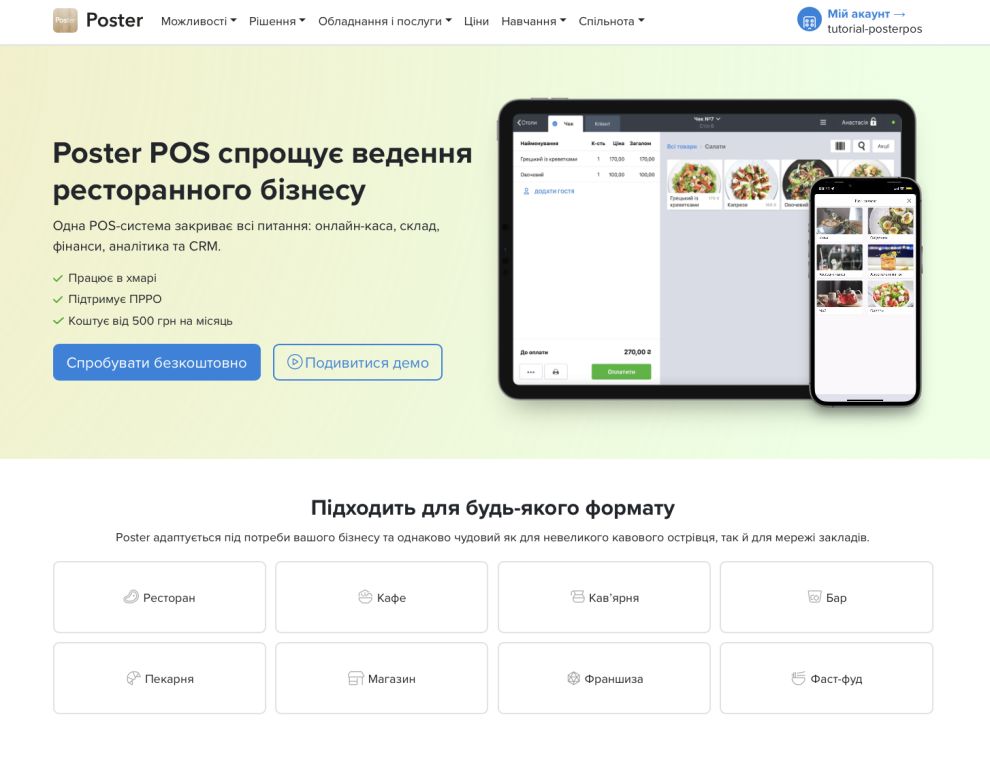The image size is (990, 768).
Task: Click the phone mockup image
Action: [865, 292]
